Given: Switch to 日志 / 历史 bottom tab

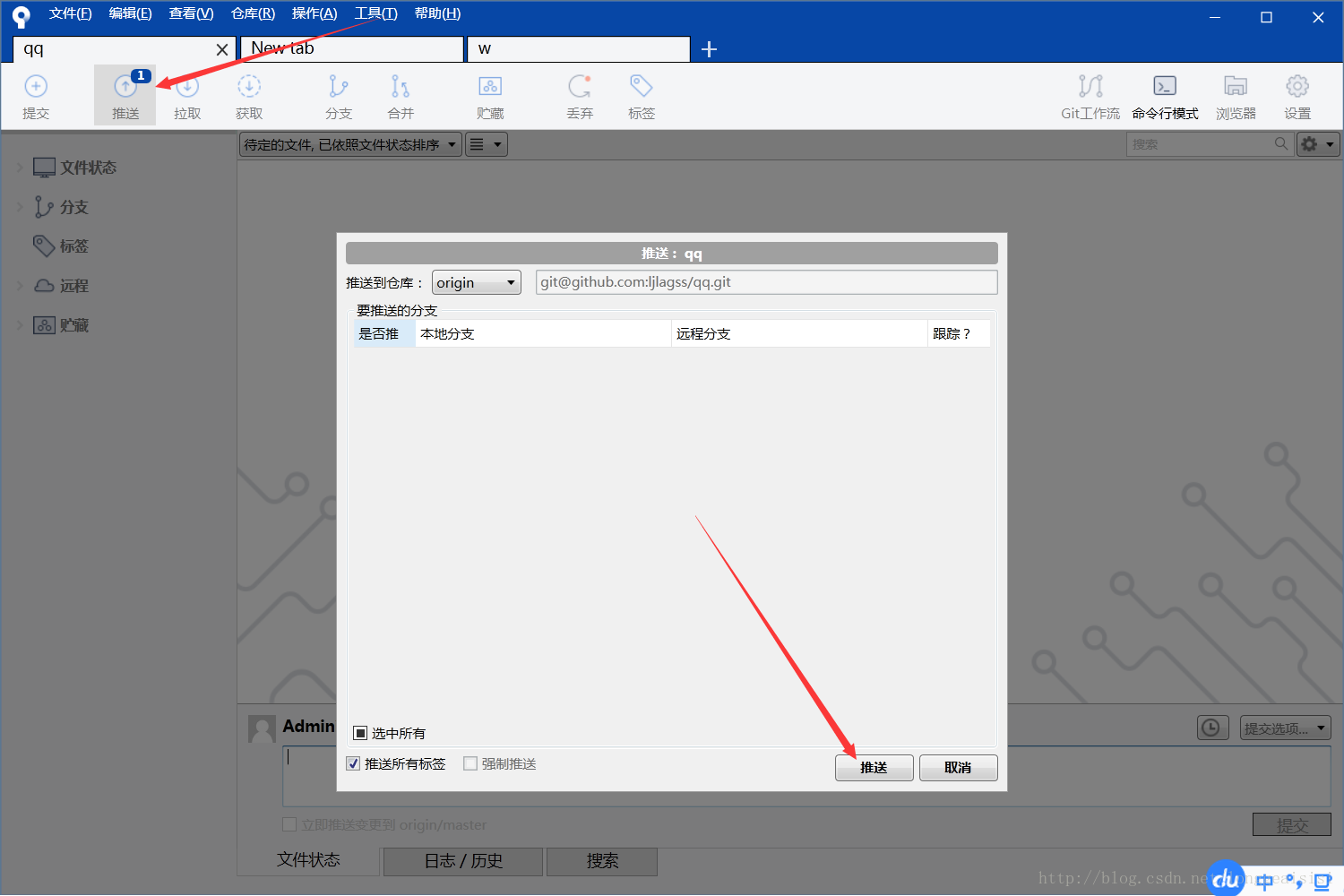Looking at the screenshot, I should [x=463, y=861].
